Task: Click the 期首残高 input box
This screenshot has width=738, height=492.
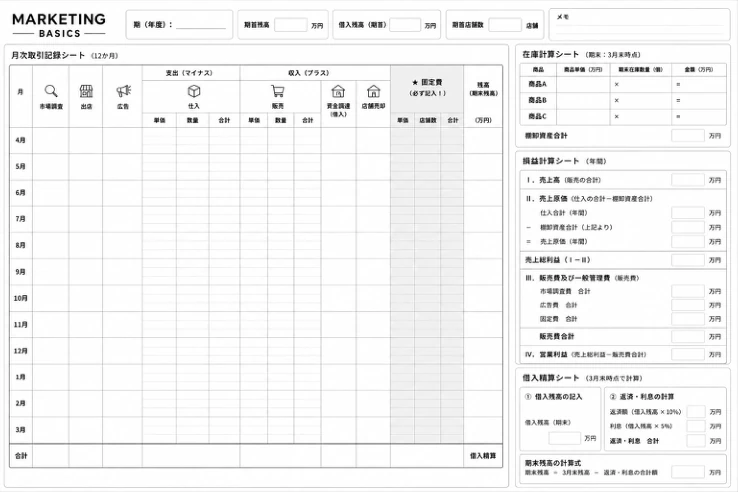Action: [291, 25]
